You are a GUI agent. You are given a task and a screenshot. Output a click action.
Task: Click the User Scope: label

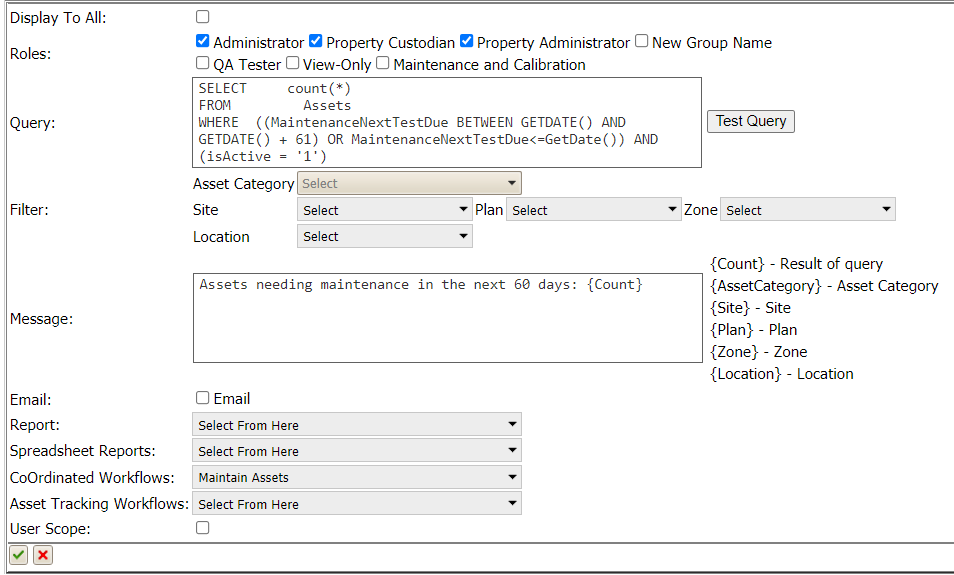[x=50, y=529]
